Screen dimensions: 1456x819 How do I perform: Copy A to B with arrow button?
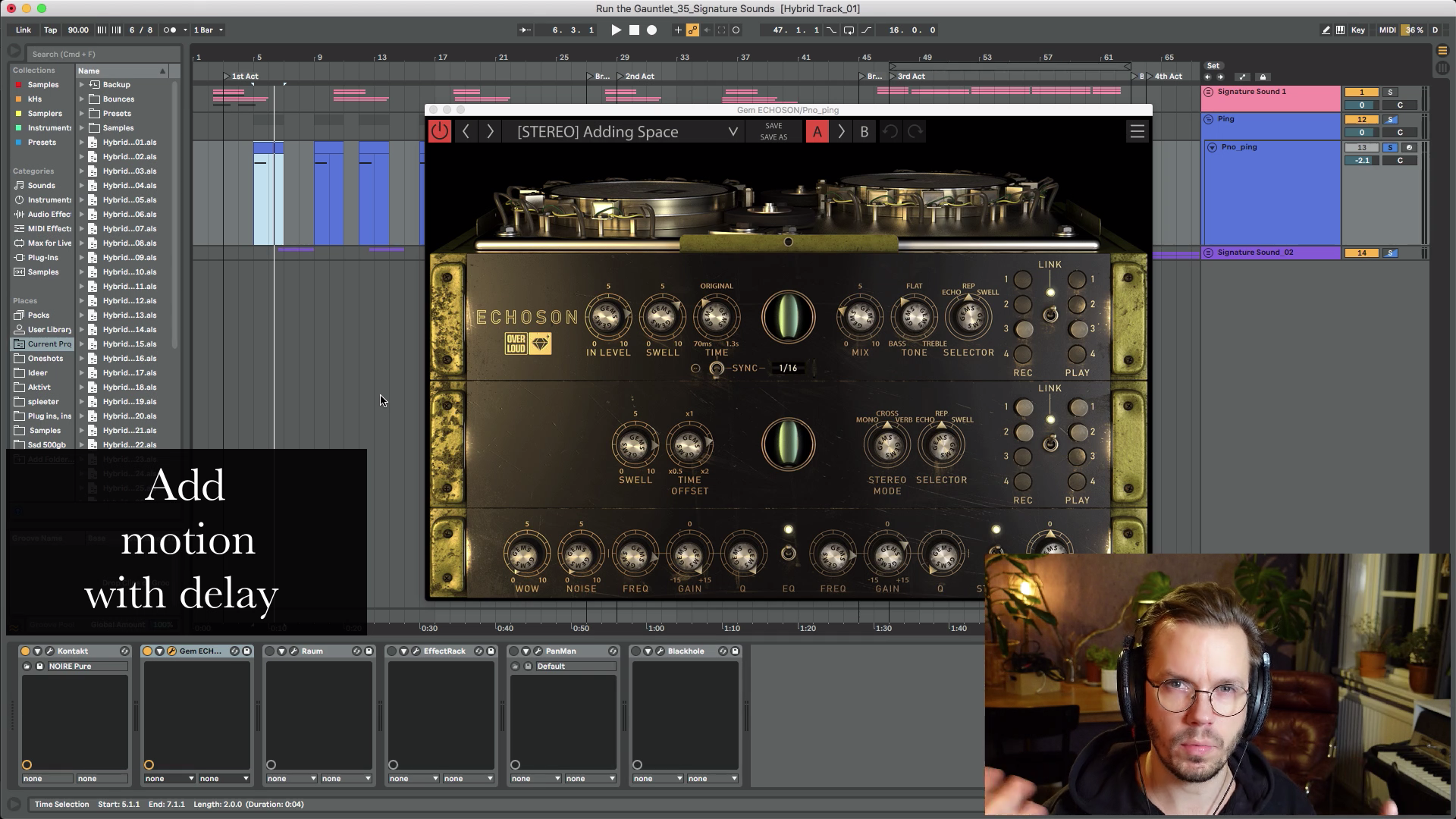click(841, 131)
